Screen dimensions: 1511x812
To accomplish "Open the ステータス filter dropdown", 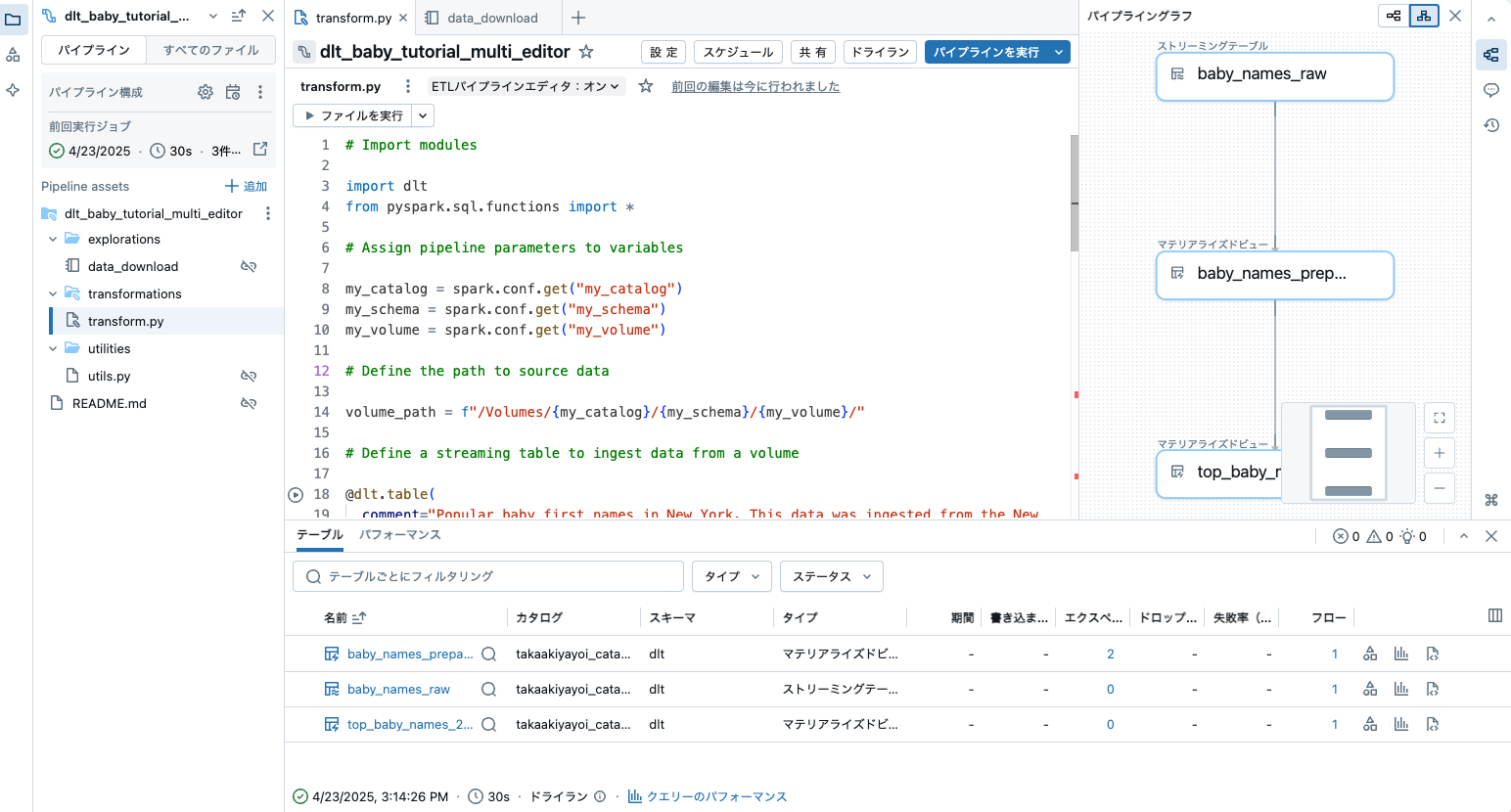I will [x=831, y=576].
